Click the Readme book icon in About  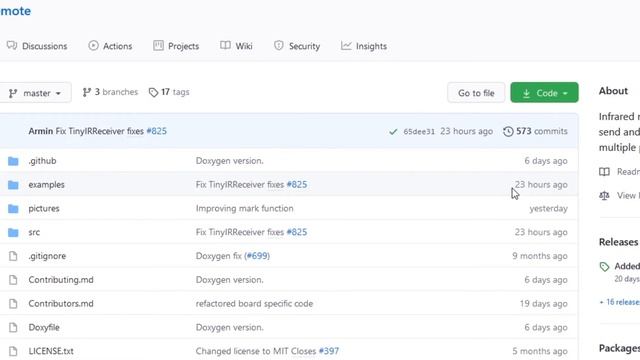pos(604,172)
